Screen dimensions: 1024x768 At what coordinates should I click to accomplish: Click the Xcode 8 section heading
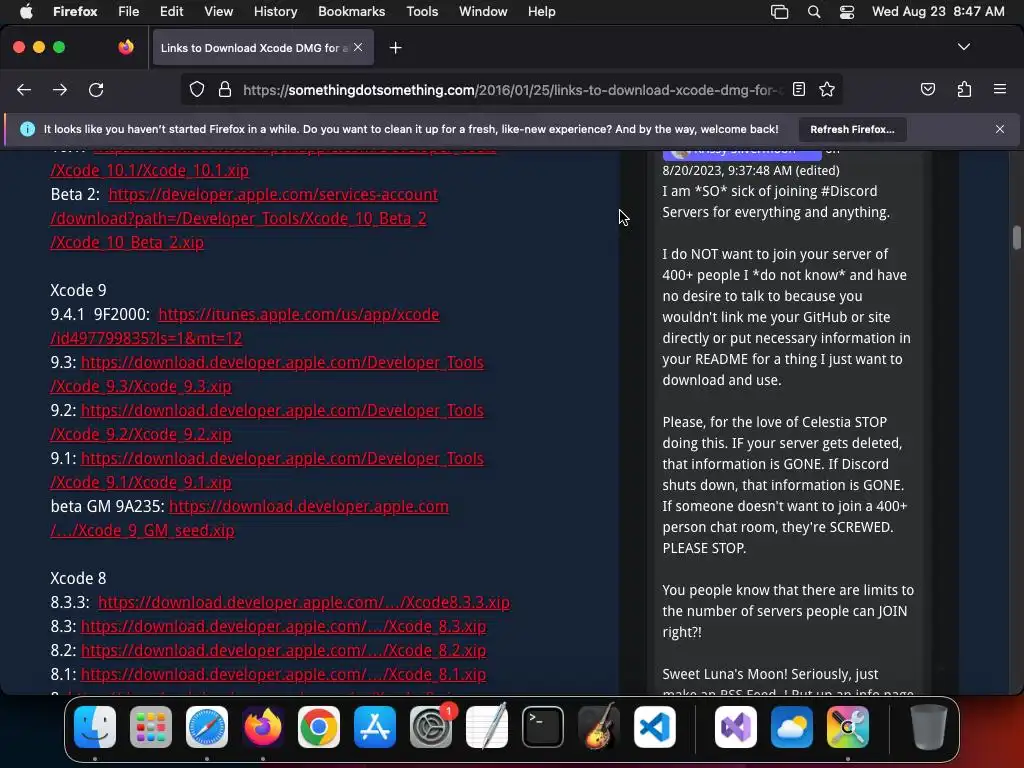tap(78, 578)
